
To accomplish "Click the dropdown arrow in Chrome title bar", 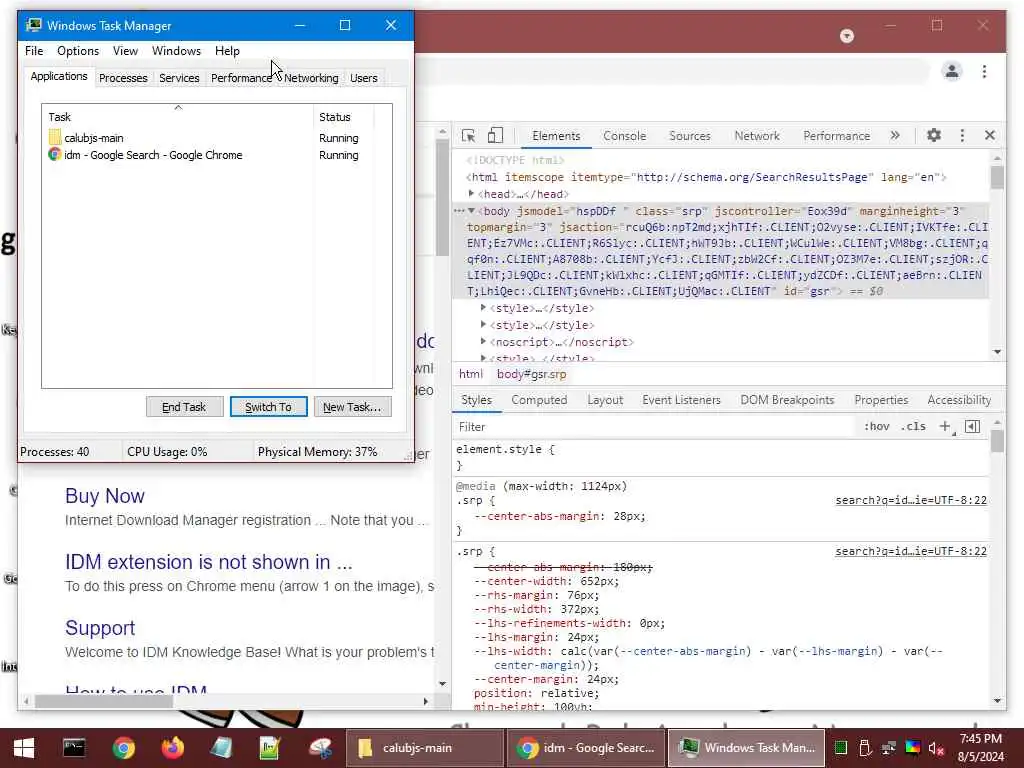I will coord(847,36).
